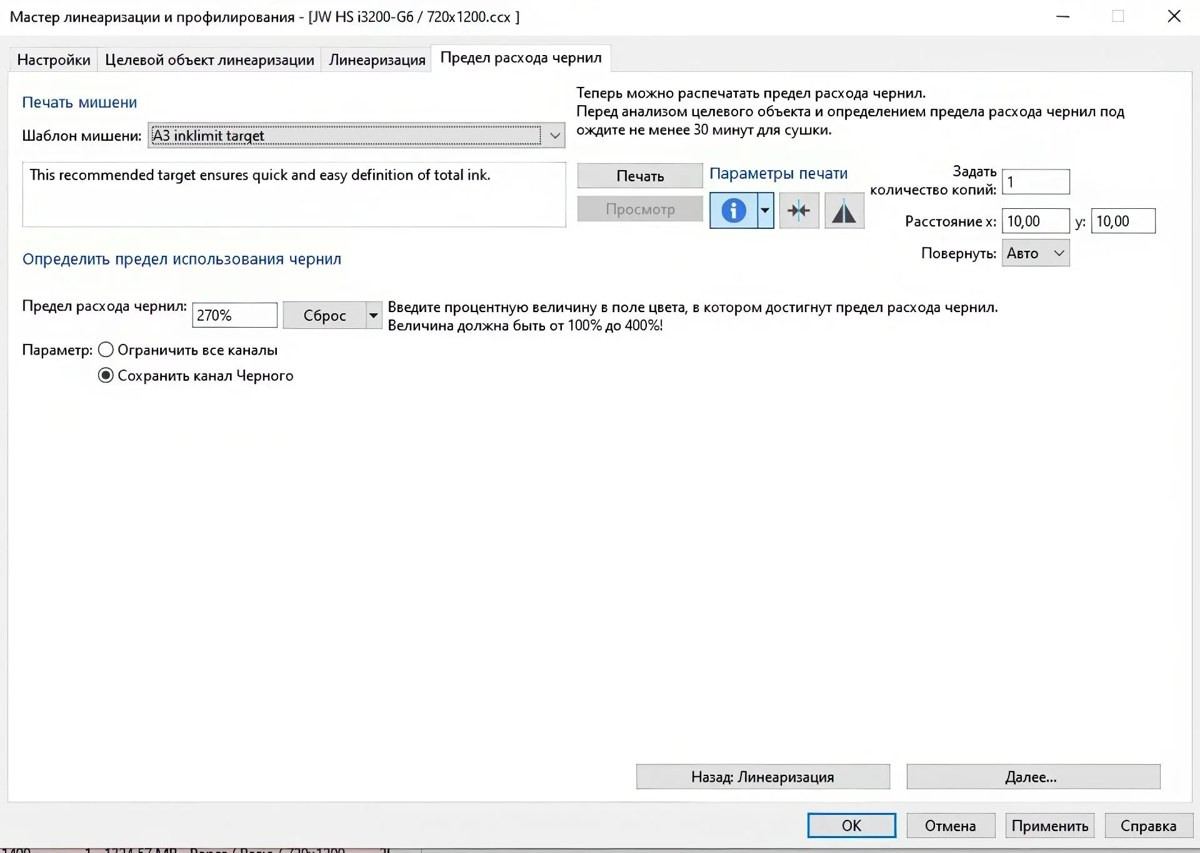This screenshot has width=1200, height=853.
Task: Close the wizard window
Action: pyautogui.click(x=1174, y=16)
